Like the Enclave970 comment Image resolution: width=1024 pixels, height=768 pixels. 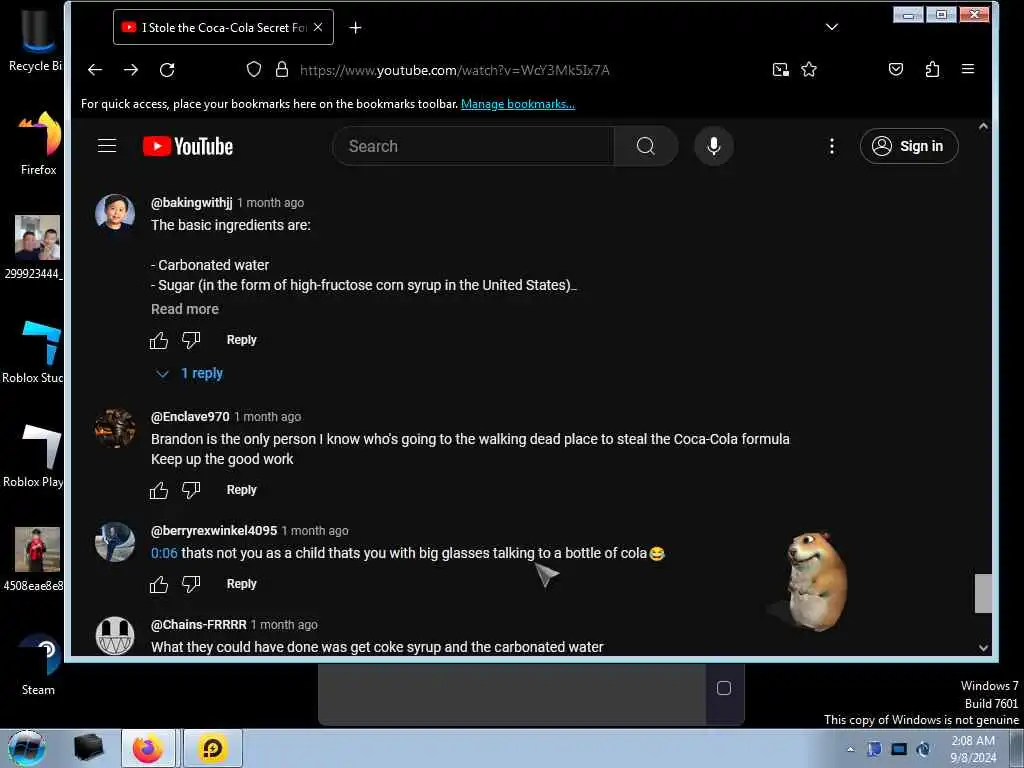pos(159,490)
